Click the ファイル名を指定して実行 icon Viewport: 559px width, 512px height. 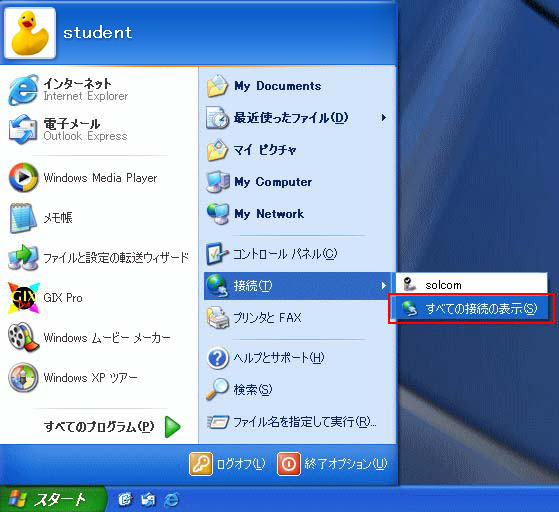(x=217, y=422)
